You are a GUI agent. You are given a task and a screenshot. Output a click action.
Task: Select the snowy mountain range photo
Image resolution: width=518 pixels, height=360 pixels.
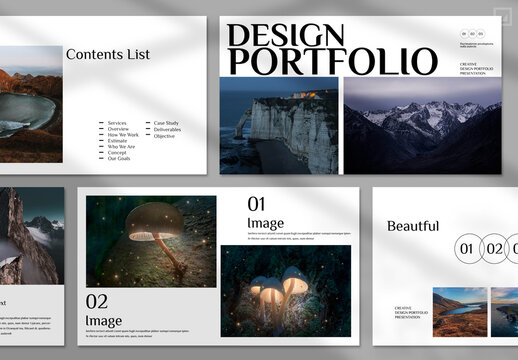[x=423, y=126]
